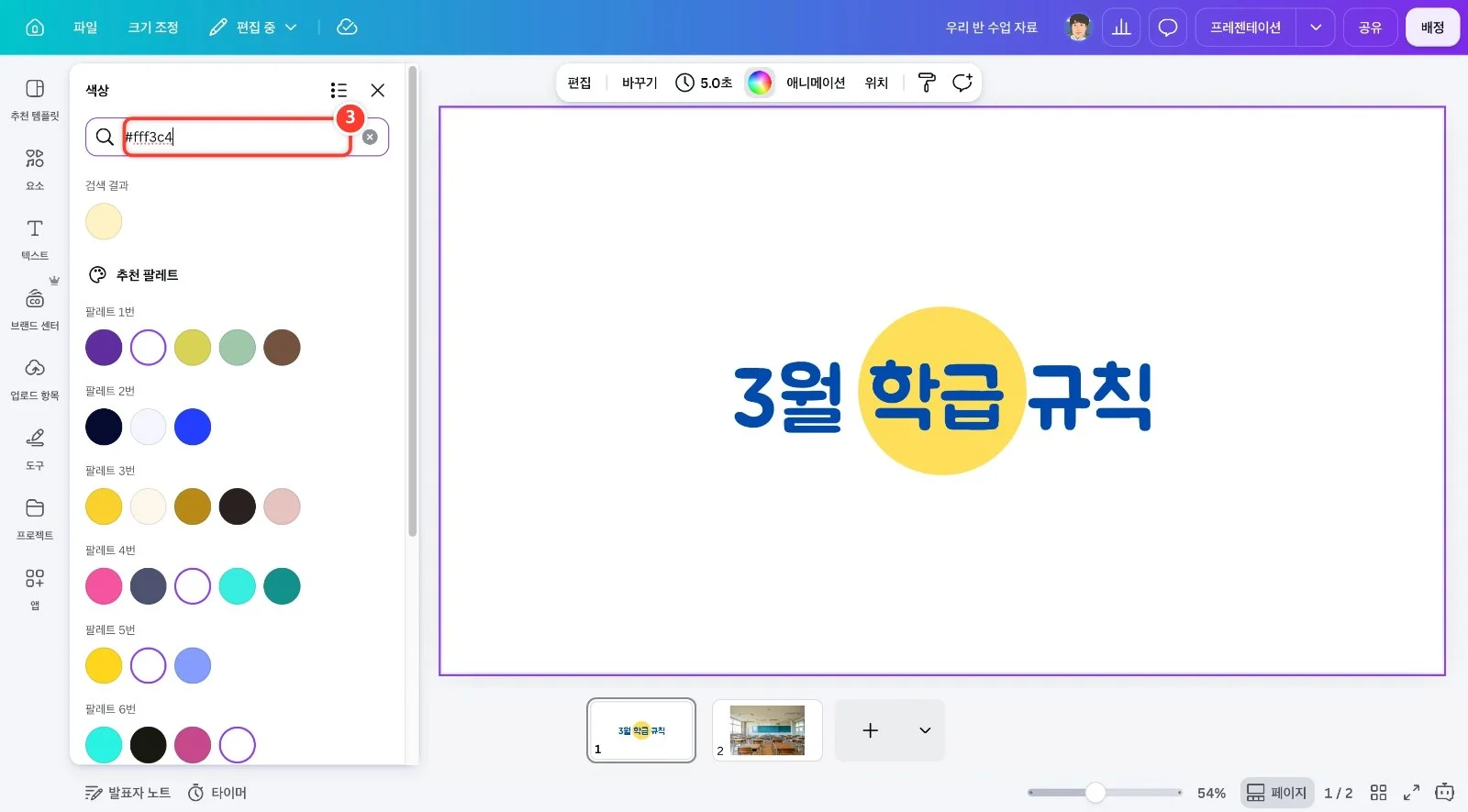Set page duration 5.0초
Viewport: 1468px width, 812px height.
pyautogui.click(x=704, y=83)
